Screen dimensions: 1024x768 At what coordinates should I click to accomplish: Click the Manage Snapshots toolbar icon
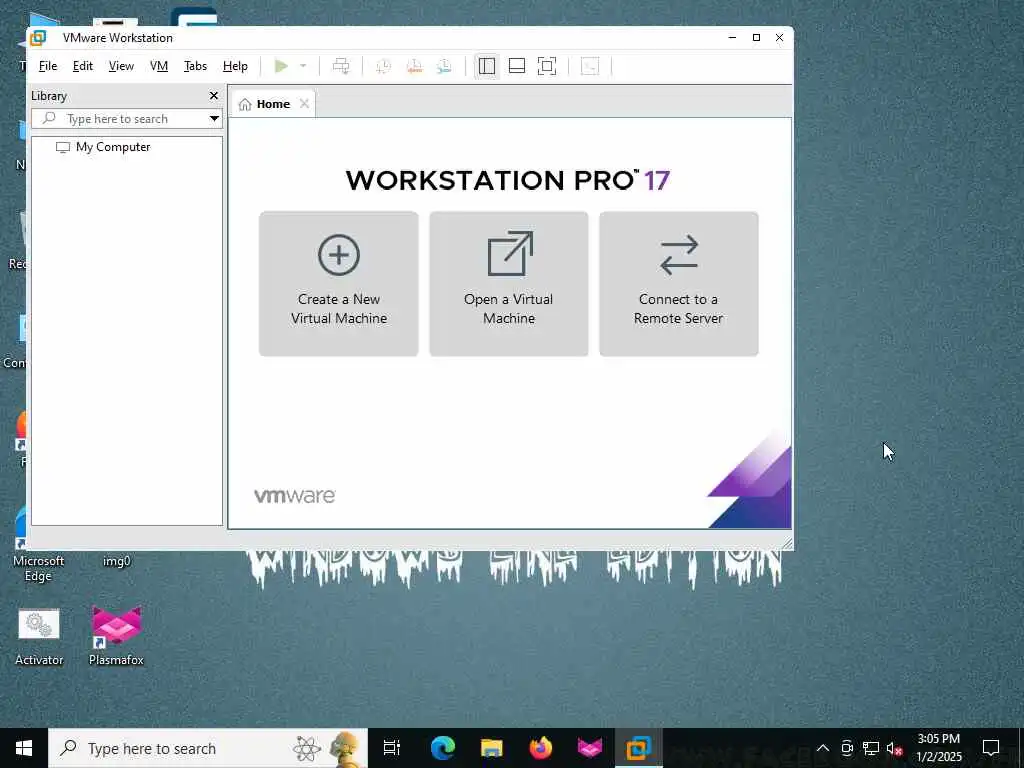point(444,66)
